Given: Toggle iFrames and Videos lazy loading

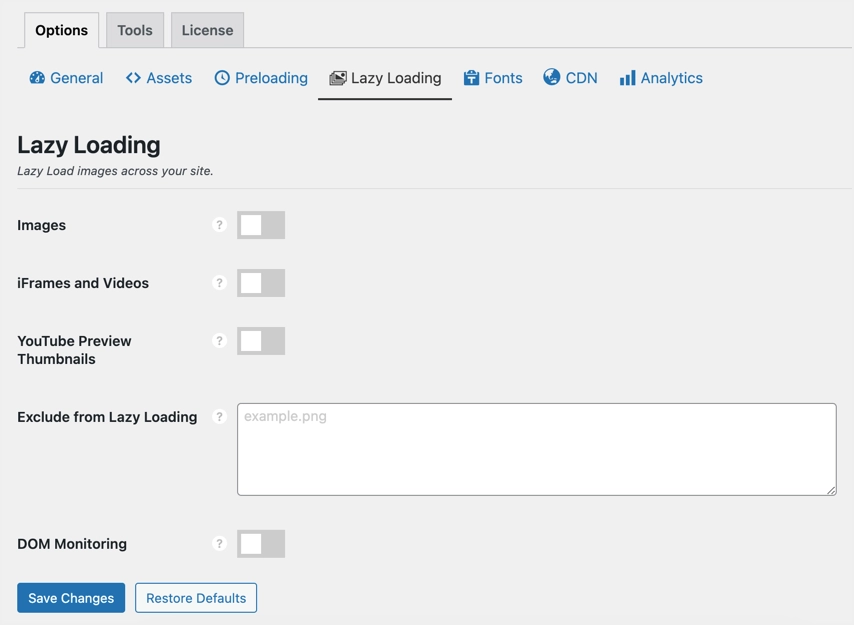Looking at the screenshot, I should click(261, 283).
